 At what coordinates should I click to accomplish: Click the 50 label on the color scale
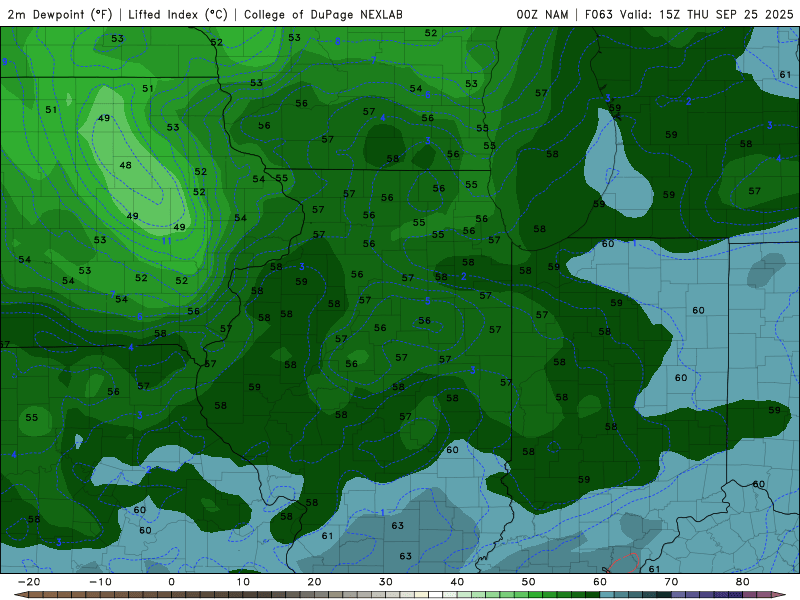coord(529,582)
